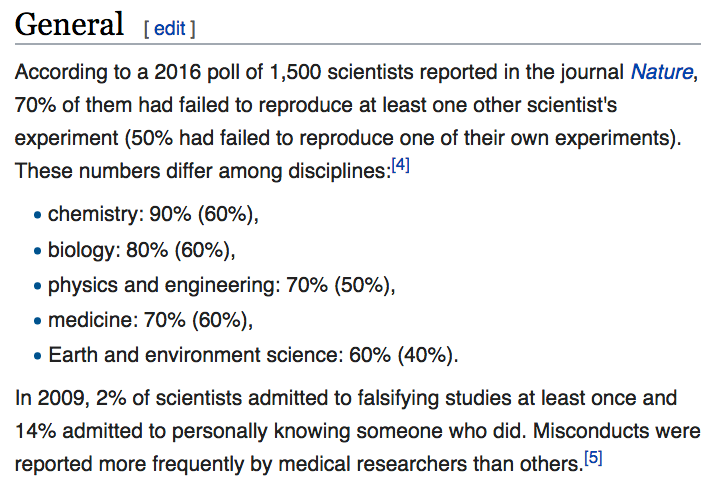Click the text "In 2009" in last paragraph
The width and height of the screenshot is (710, 489).
pos(50,398)
